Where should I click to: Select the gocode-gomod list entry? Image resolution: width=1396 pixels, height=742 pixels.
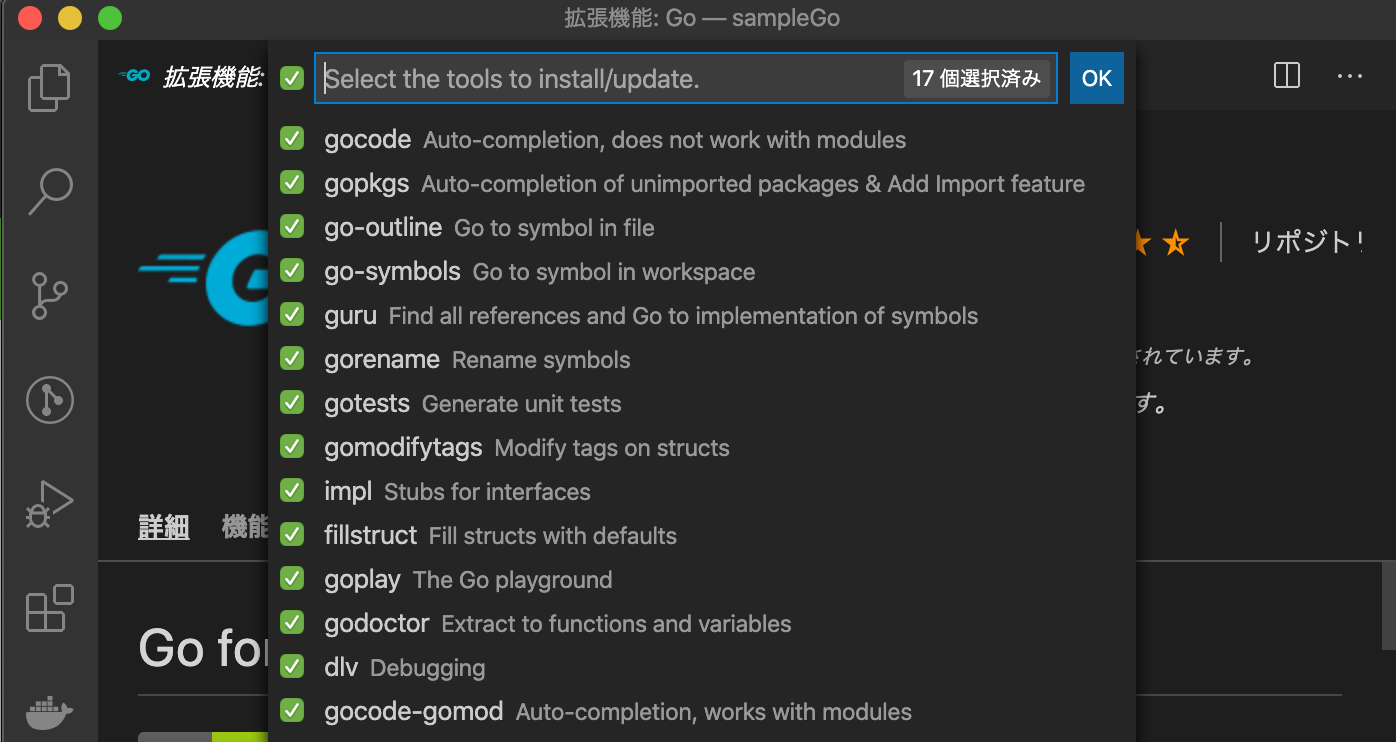pos(702,712)
